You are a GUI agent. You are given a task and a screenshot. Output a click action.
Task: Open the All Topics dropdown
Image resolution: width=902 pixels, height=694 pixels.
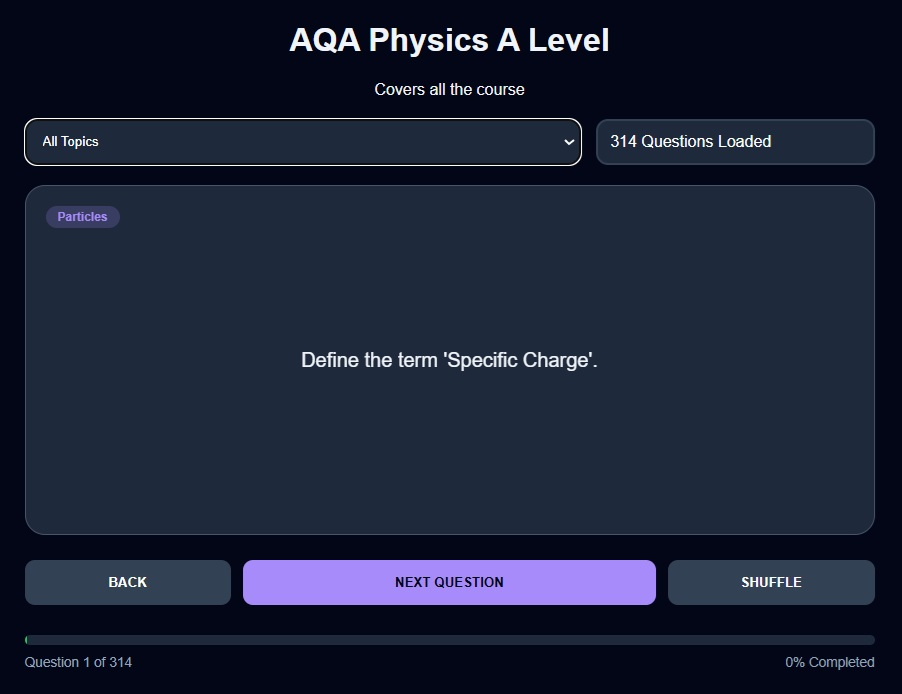point(302,142)
